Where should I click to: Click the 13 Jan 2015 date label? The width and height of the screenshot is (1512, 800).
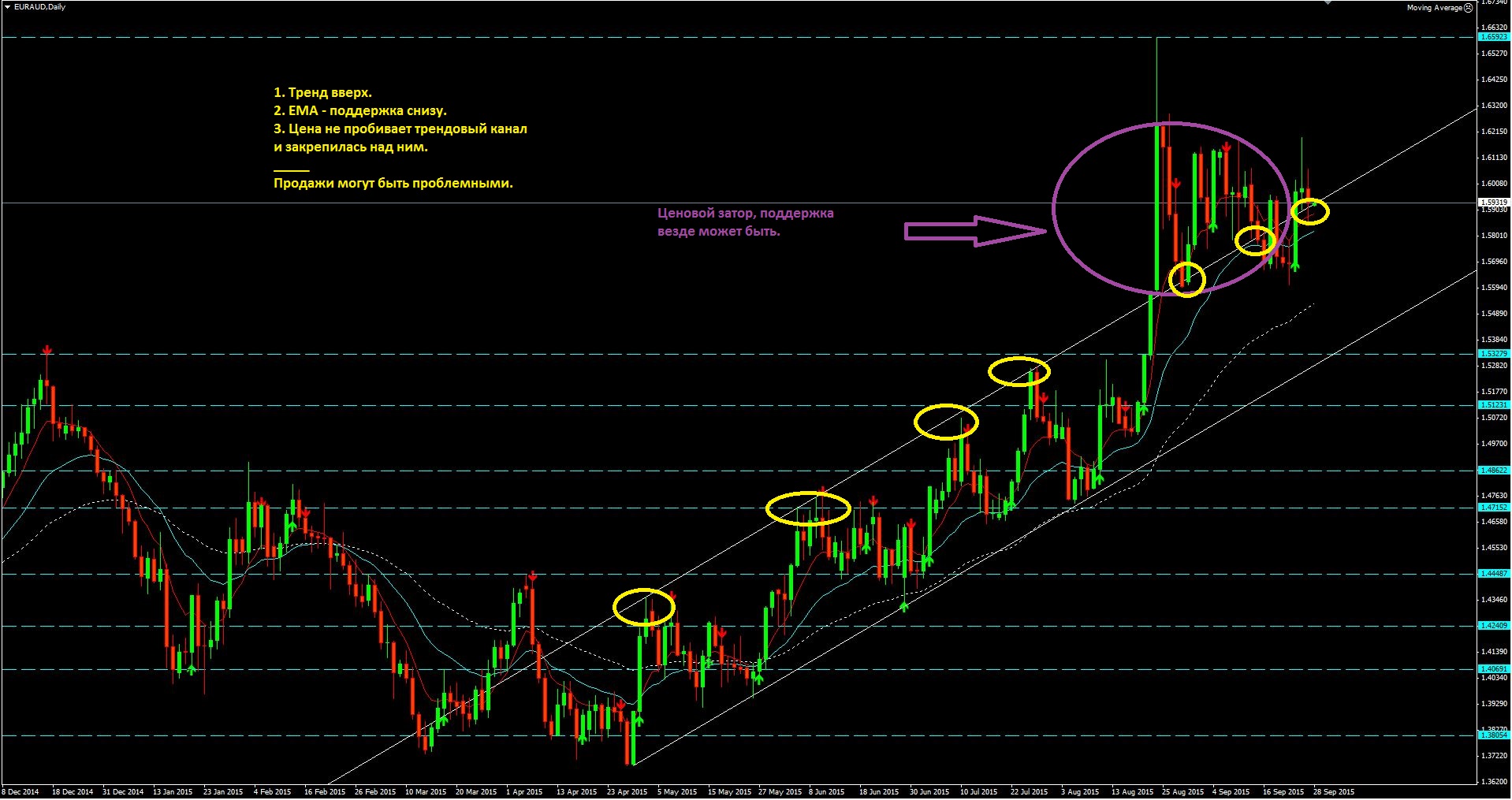click(x=173, y=792)
